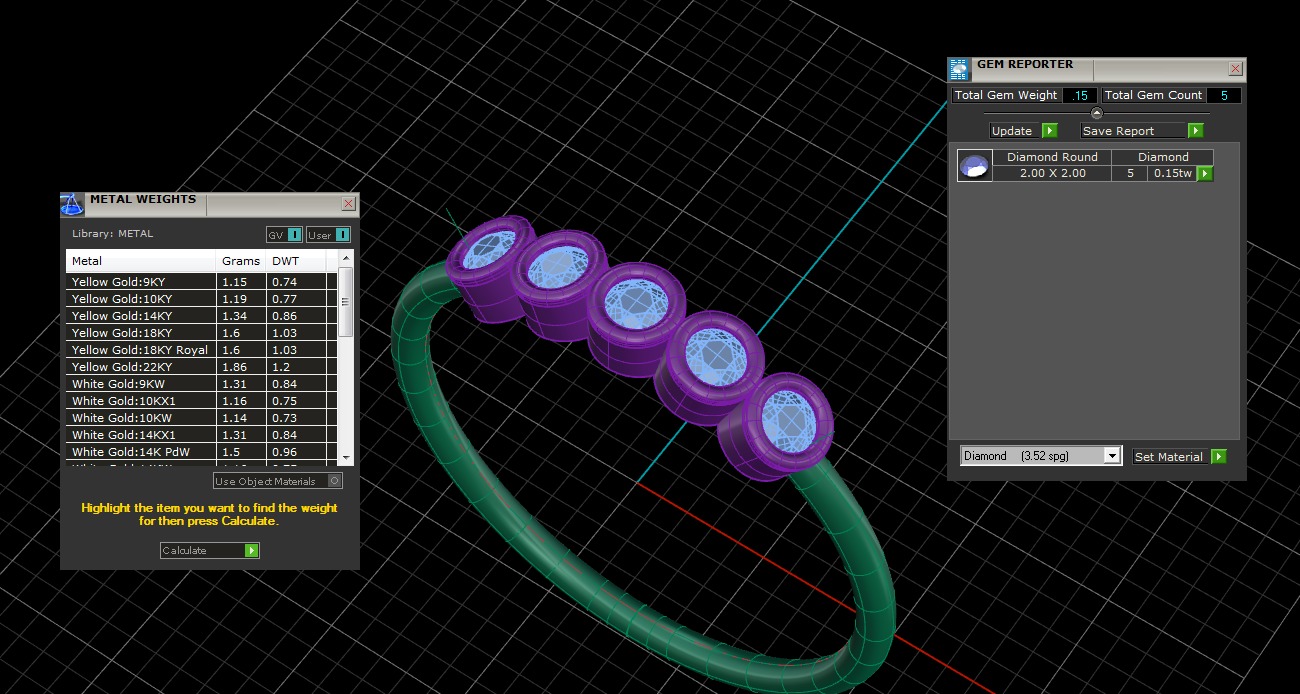Click the Calculate button in Metal Weights
This screenshot has height=694, width=1300.
[x=209, y=551]
